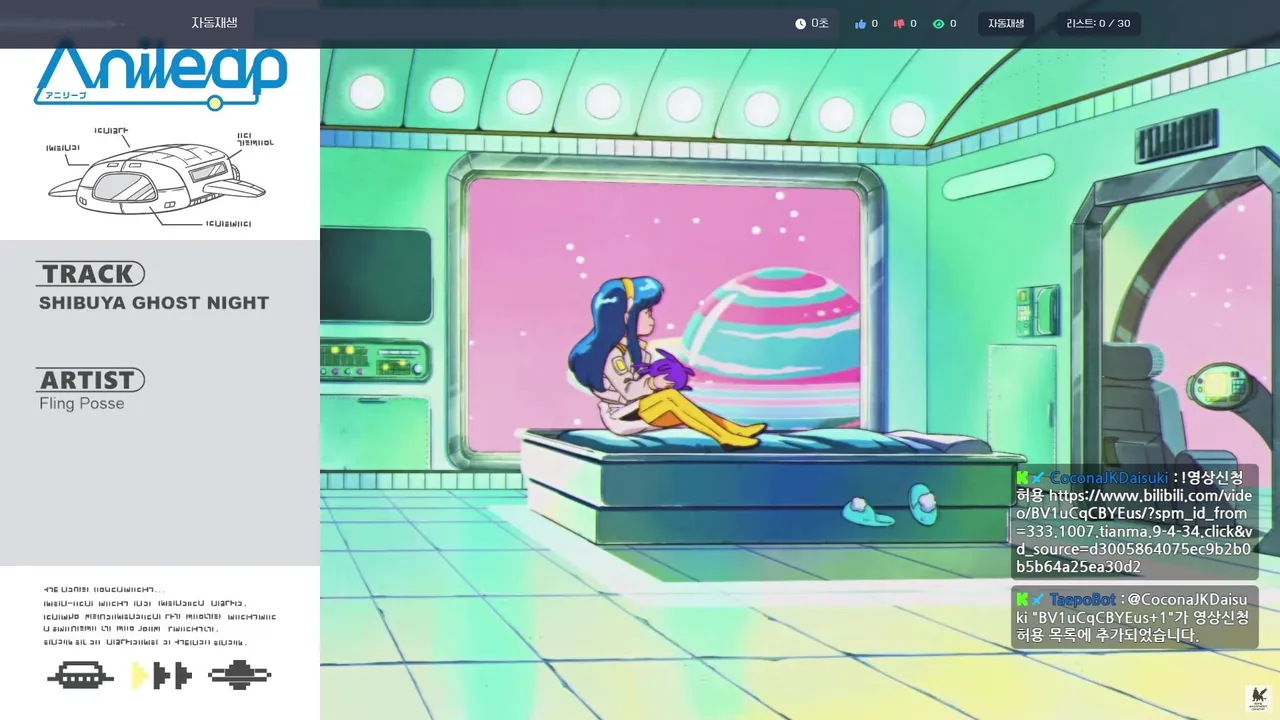The width and height of the screenshot is (1280, 720).
Task: Click the alien-script description paragraph
Action: point(160,616)
